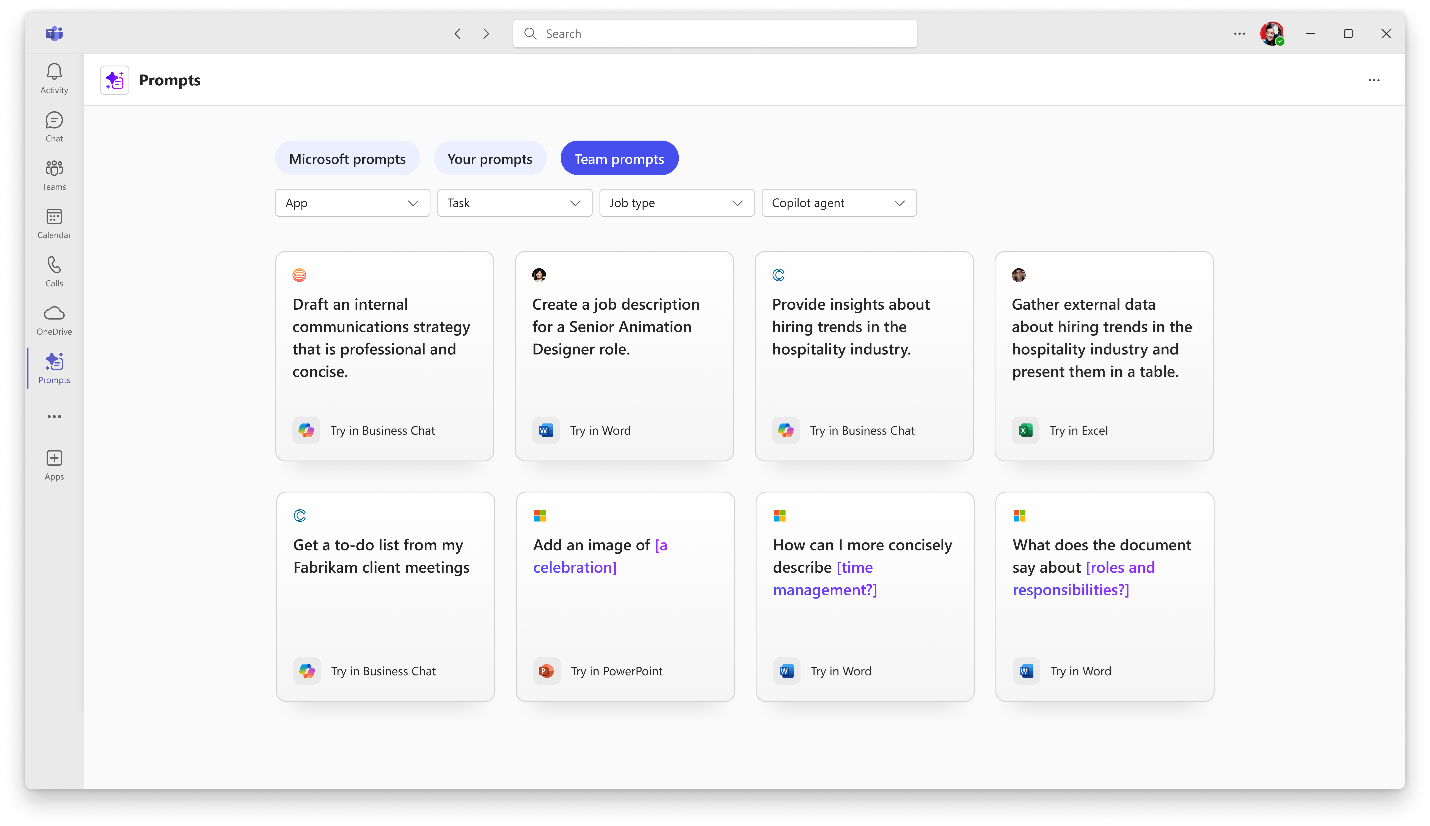Click Try in Business Chat on communications card

(x=383, y=431)
